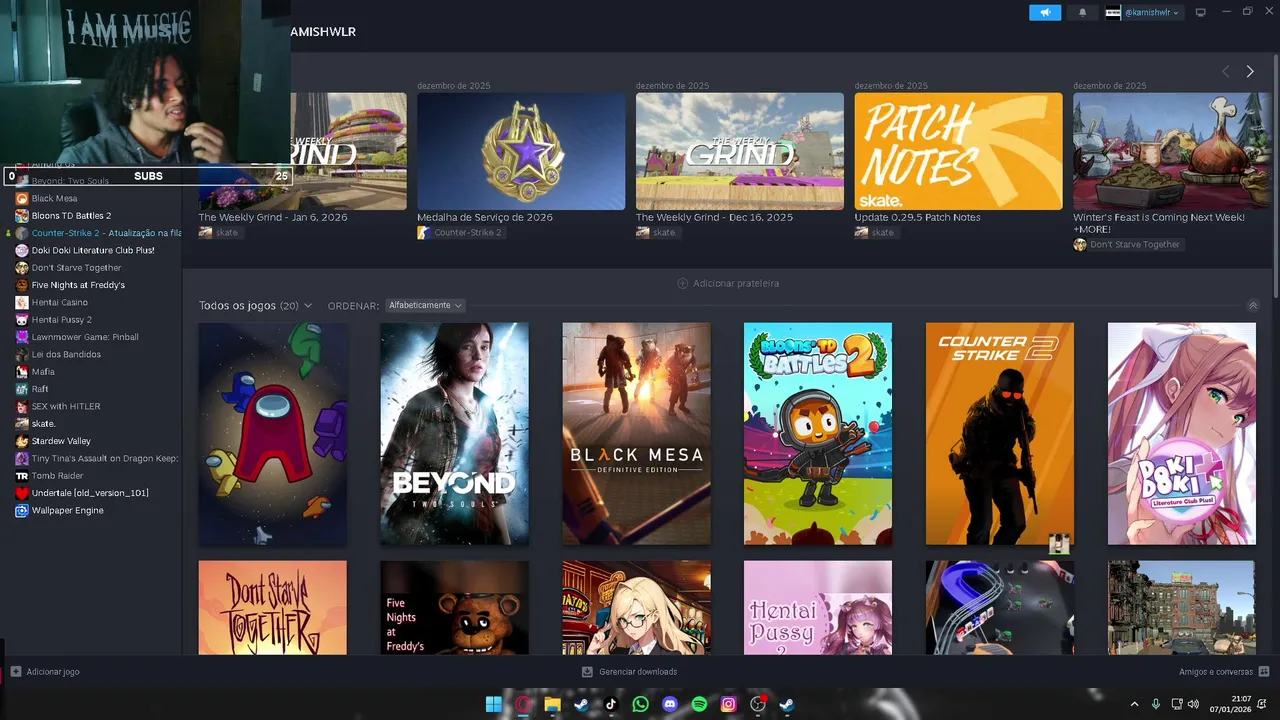Click Adicionar jogo label
This screenshot has height=720, width=1280.
[x=53, y=672]
